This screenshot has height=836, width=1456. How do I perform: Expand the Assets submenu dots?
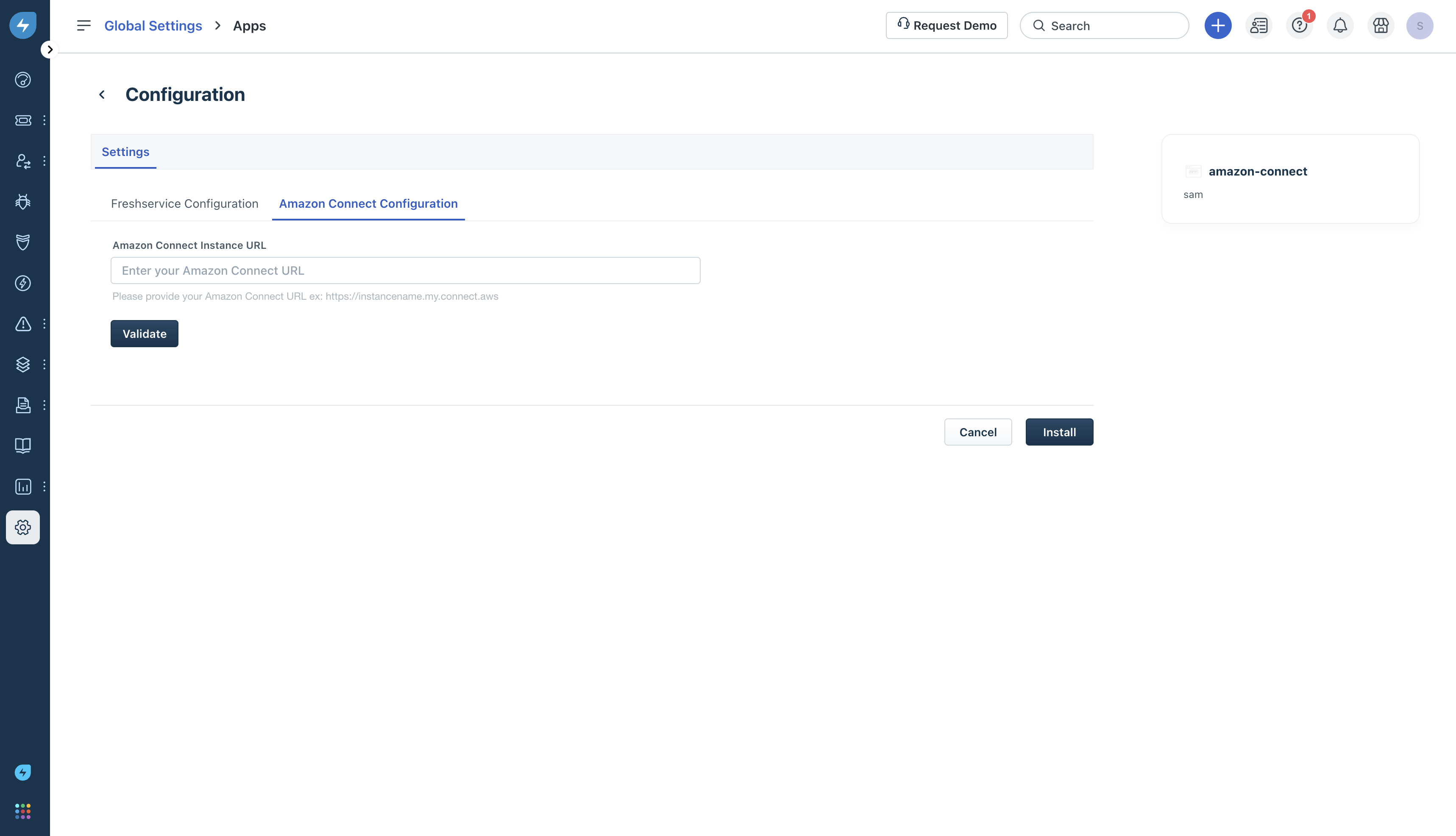(44, 365)
